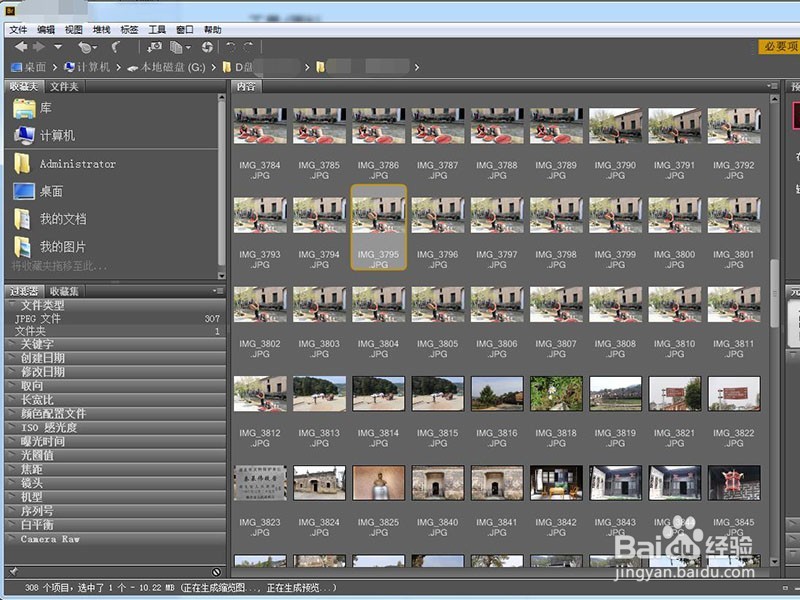Switch to the 过滤器 tab
Image resolution: width=800 pixels, height=600 pixels.
(24, 291)
